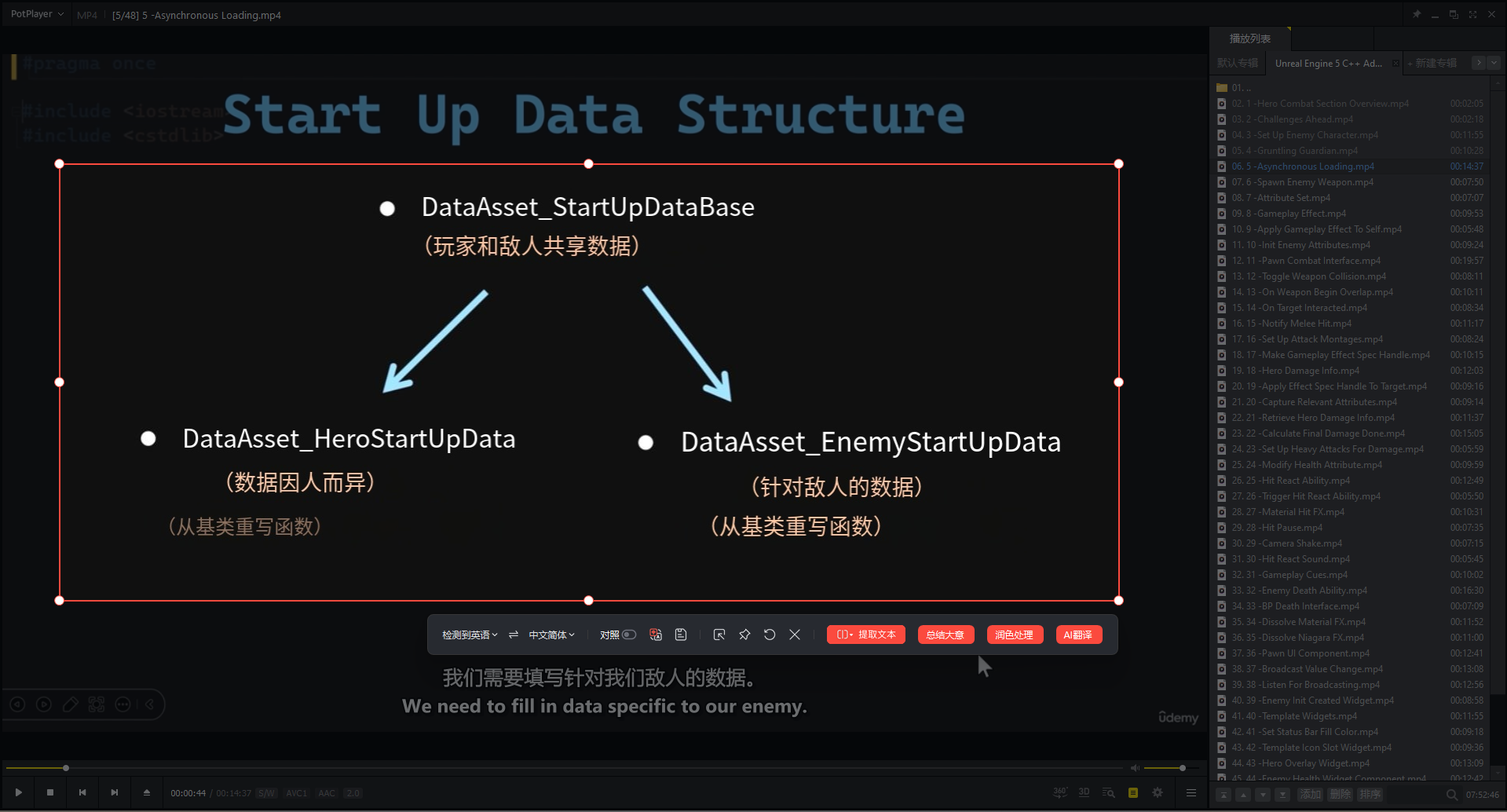Screen dimensions: 1507x812
Task: Open the PotPlayer main menu dropdown
Action: point(37,14)
